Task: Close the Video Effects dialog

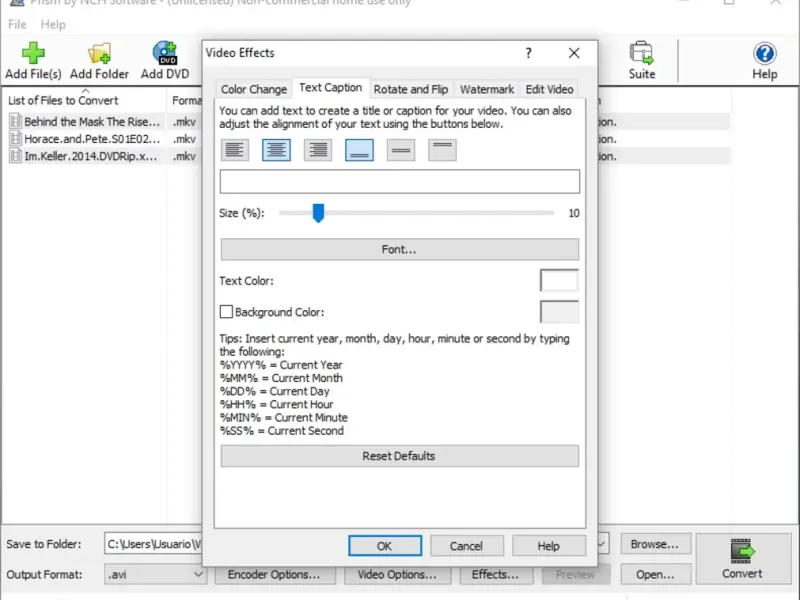Action: click(x=574, y=53)
